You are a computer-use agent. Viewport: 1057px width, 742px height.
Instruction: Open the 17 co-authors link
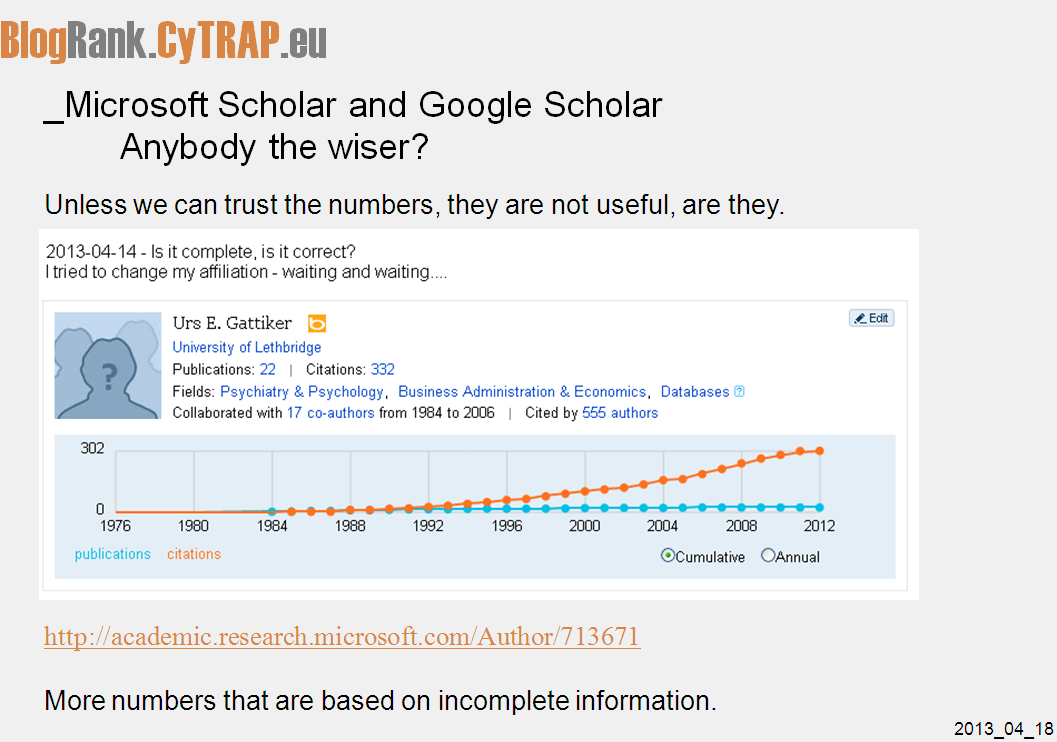[x=330, y=412]
